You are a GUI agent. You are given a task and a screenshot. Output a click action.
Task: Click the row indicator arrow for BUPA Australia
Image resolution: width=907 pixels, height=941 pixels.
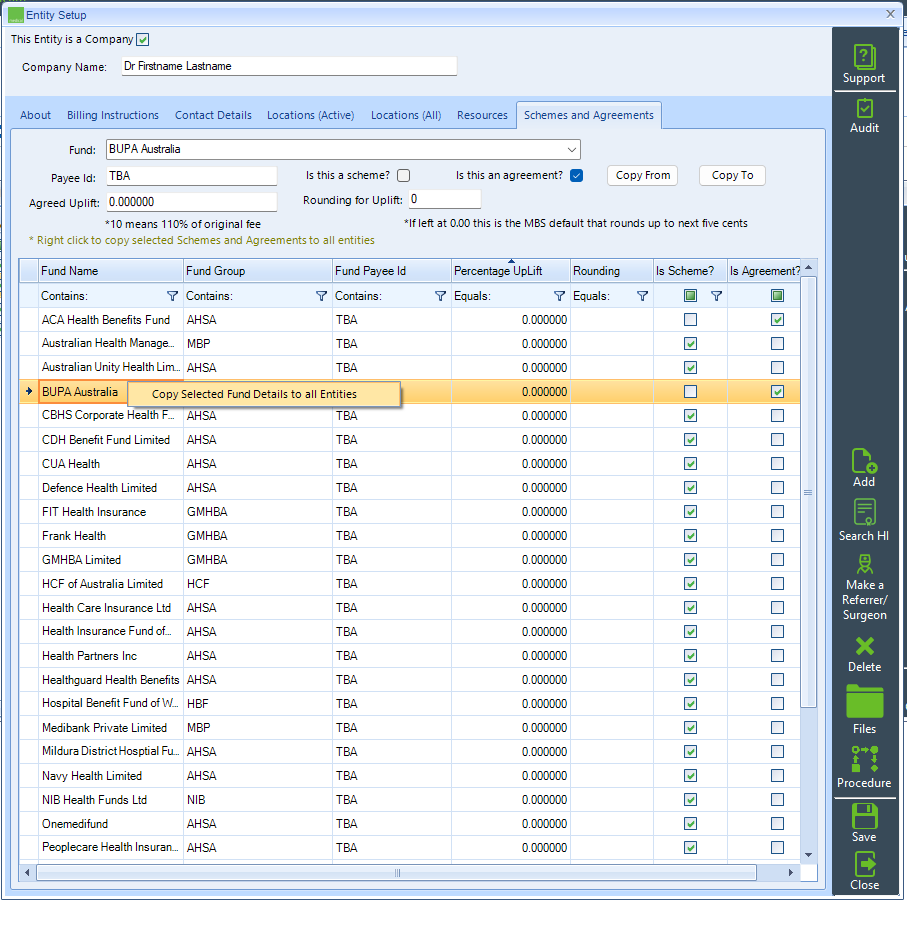29,391
